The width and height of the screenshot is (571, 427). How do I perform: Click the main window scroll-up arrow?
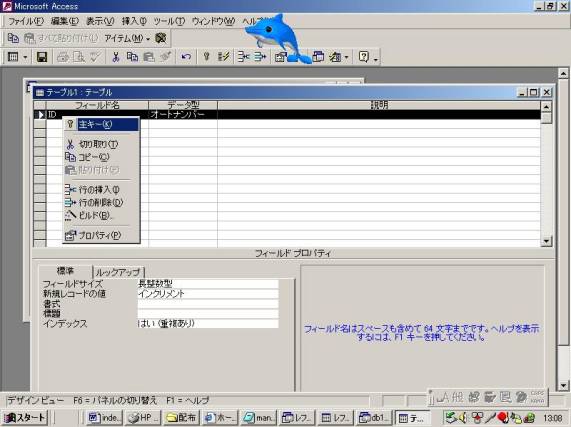point(563,74)
